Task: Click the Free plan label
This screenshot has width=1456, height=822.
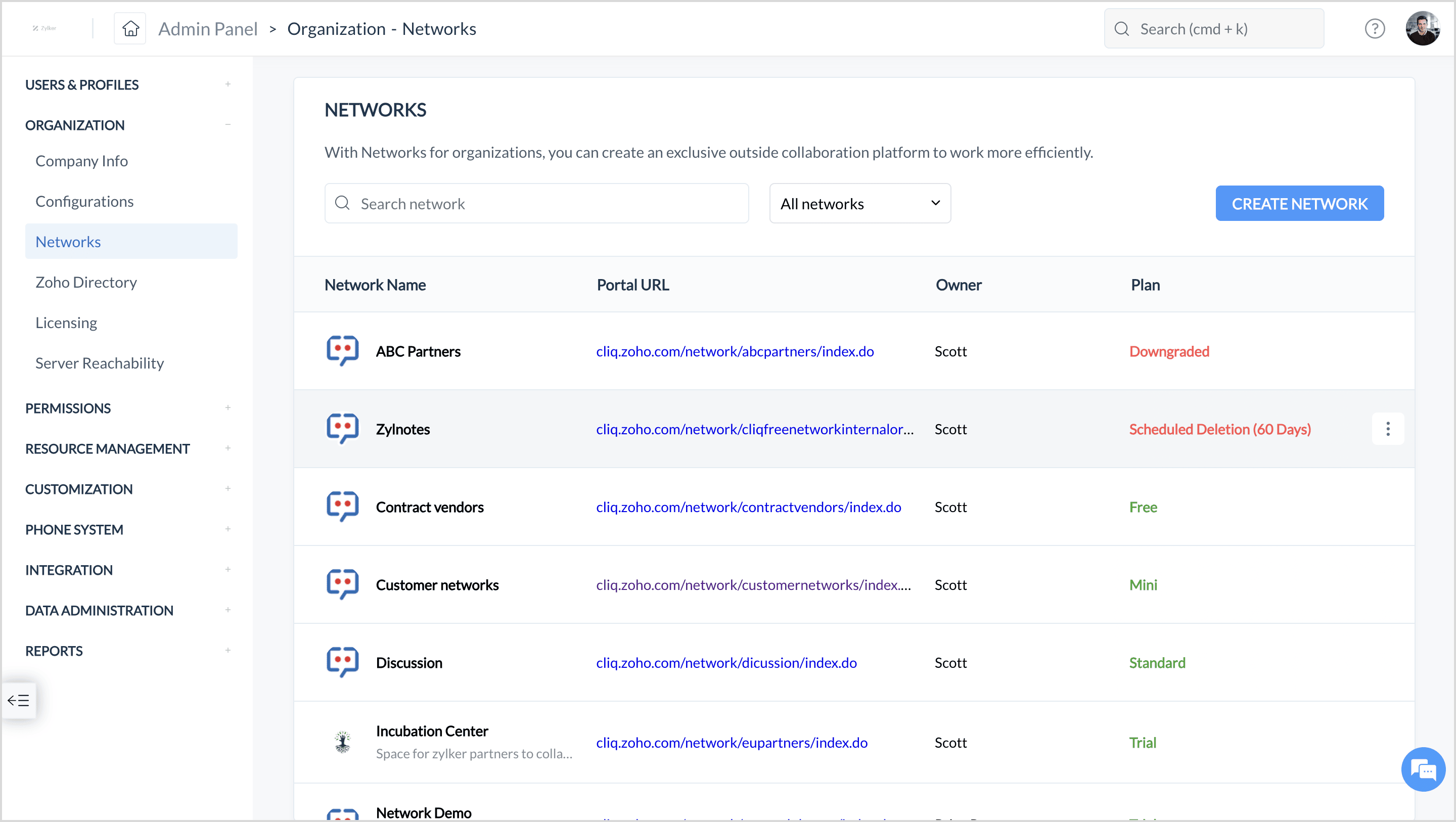Action: tap(1143, 507)
